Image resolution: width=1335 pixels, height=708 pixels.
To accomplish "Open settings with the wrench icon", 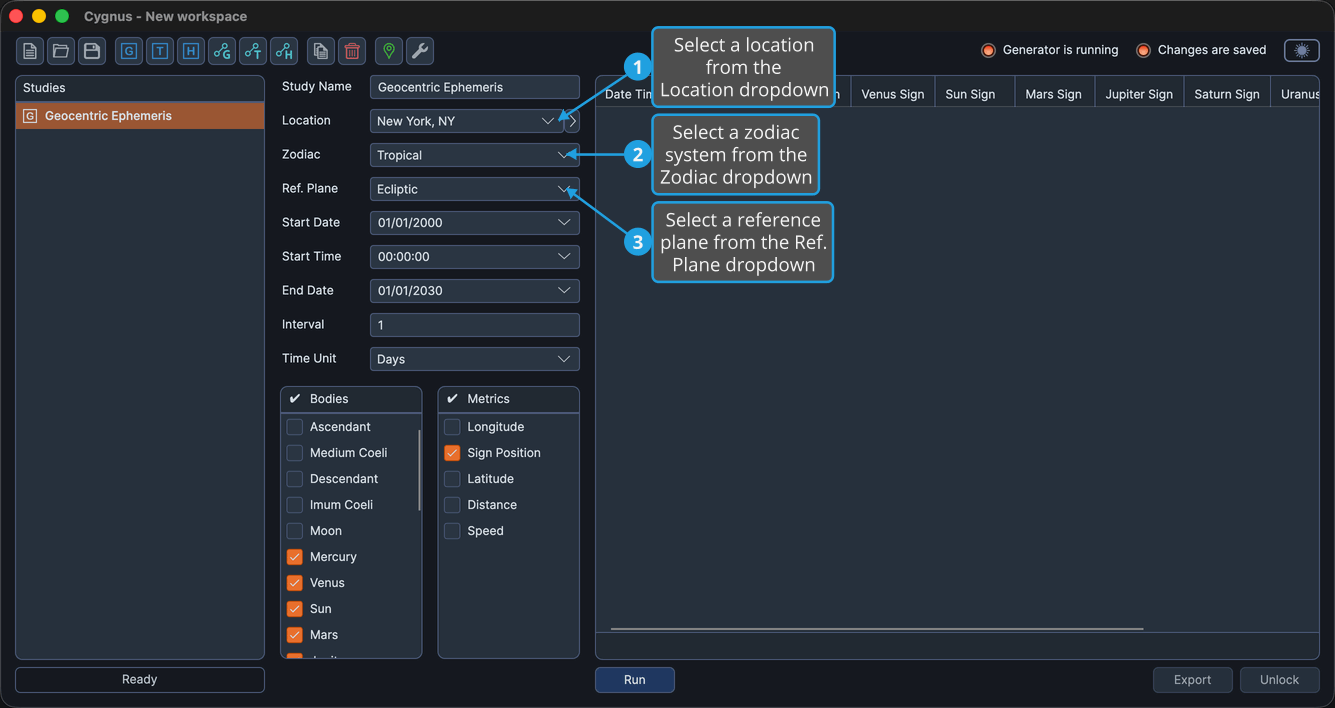I will click(x=420, y=51).
